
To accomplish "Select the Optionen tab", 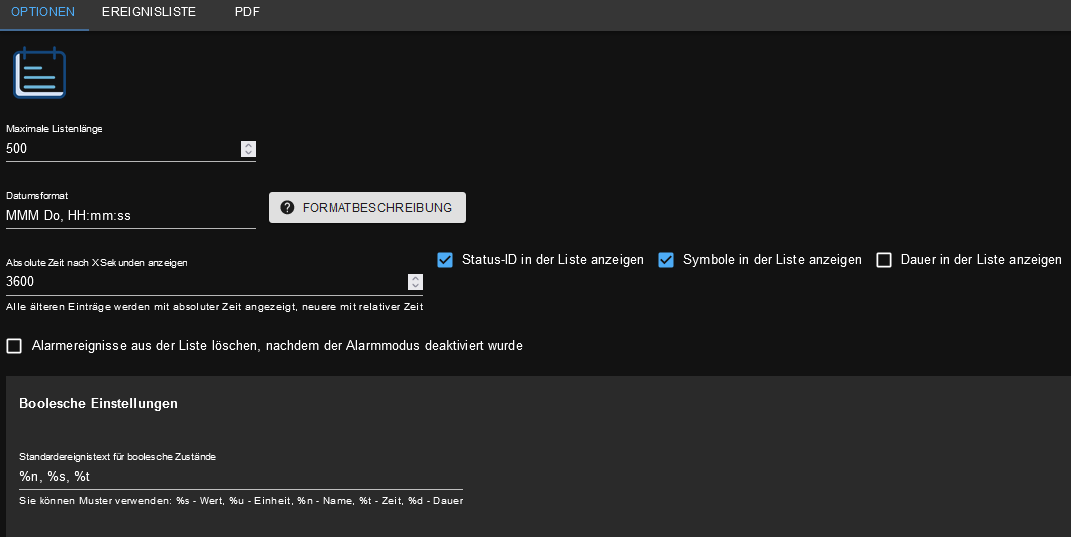I will point(44,13).
